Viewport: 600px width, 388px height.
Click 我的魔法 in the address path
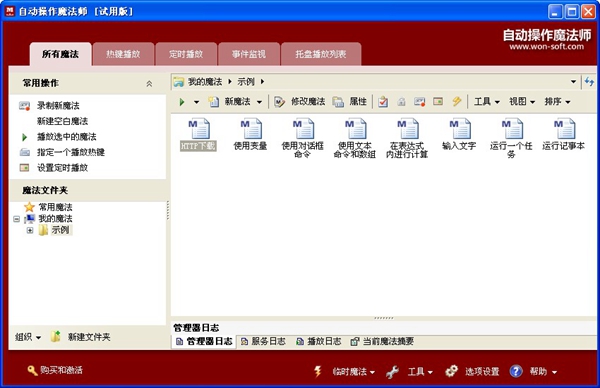tap(205, 82)
